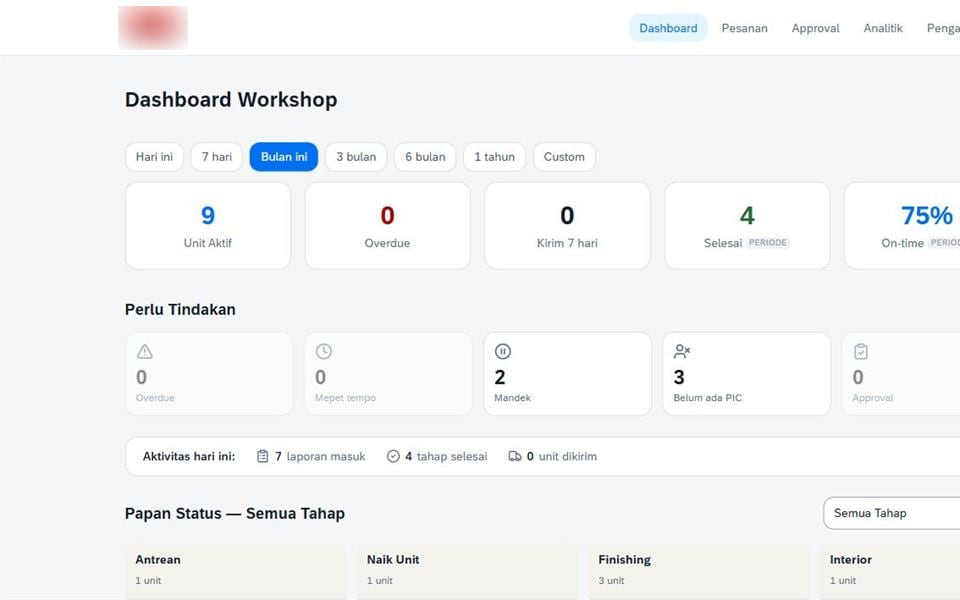This screenshot has width=960, height=600.
Task: Click the Overdue warning triangle icon
Action: pos(144,351)
